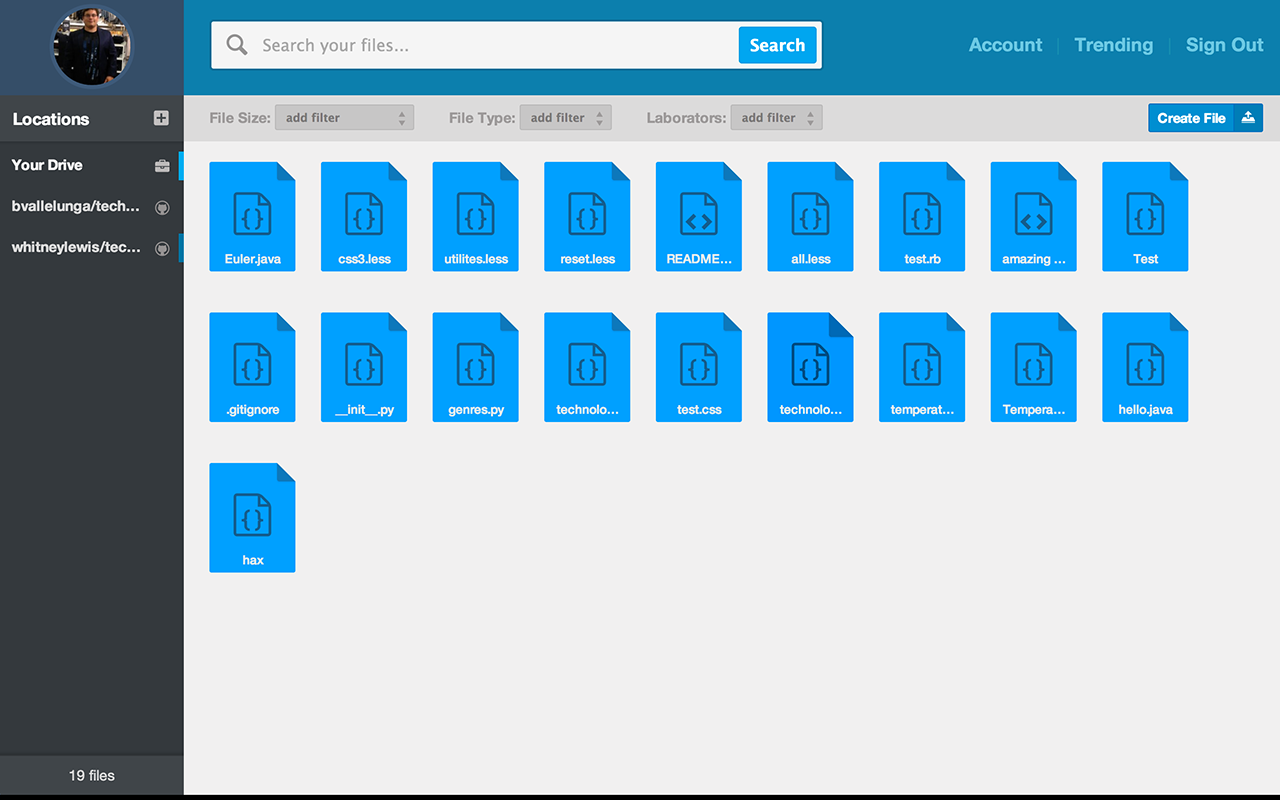Open the css3.less file
The width and height of the screenshot is (1280, 800).
coord(364,216)
